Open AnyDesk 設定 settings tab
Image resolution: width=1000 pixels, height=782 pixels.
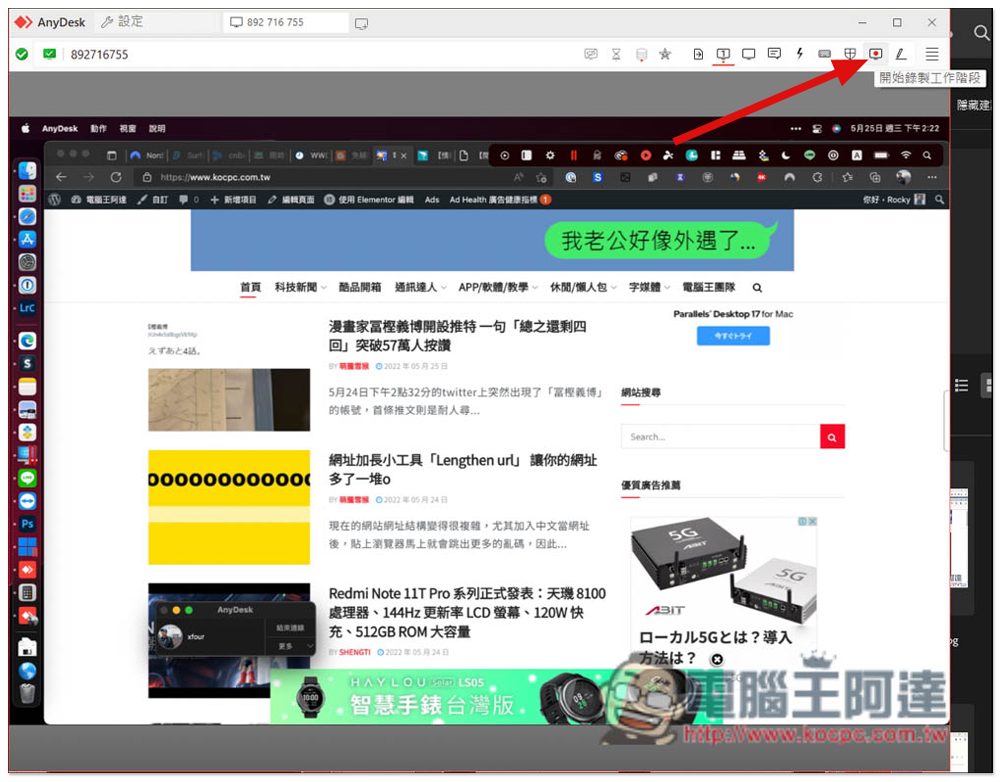[x=156, y=22]
